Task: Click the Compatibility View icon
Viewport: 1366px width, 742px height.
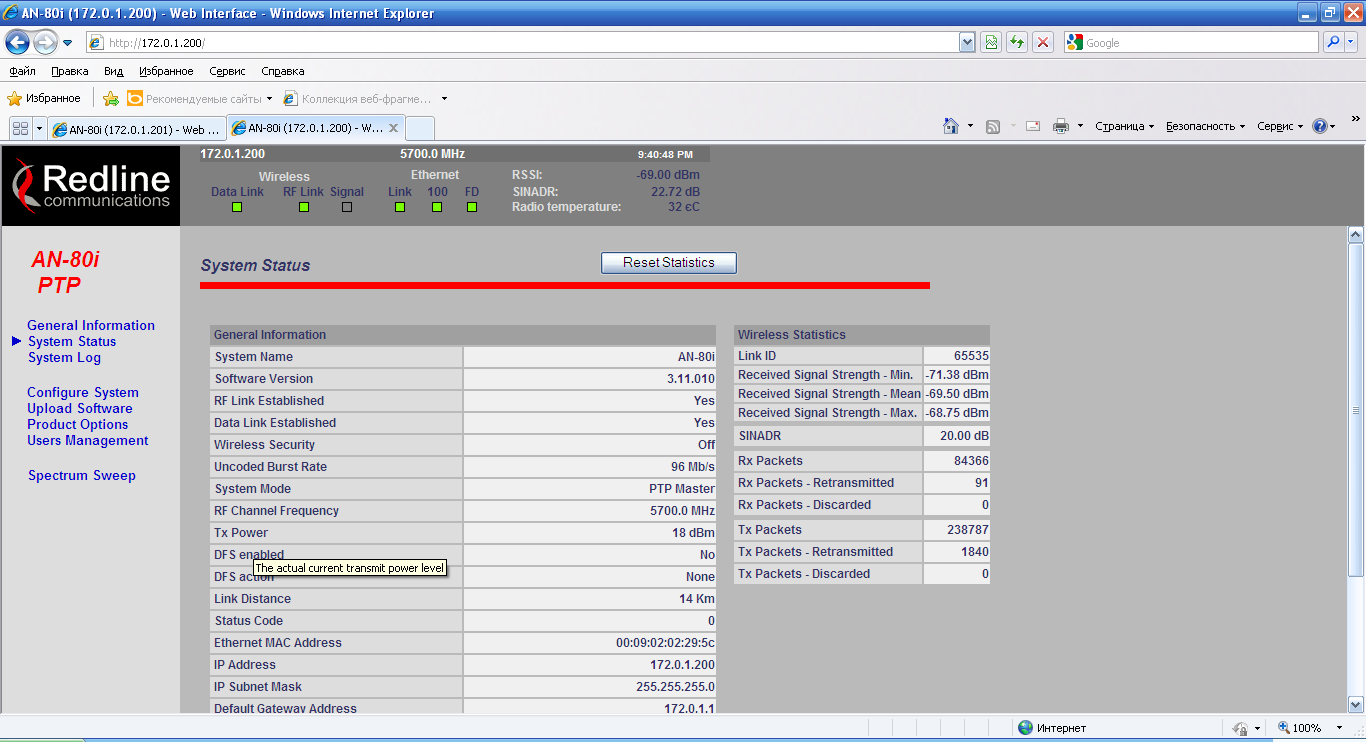Action: click(991, 43)
